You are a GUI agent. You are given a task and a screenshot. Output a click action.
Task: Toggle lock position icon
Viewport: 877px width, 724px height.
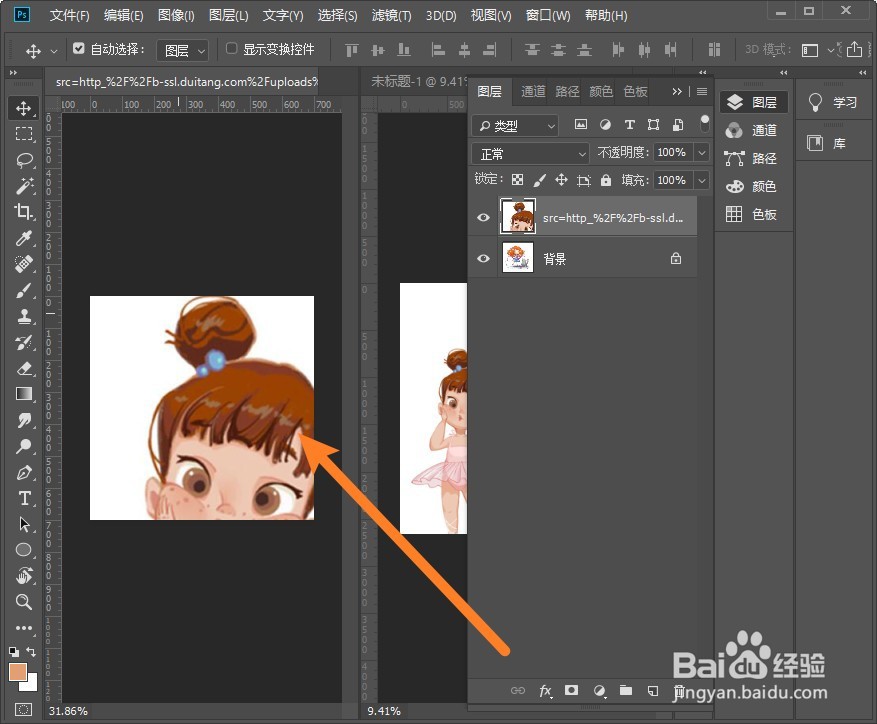tap(561, 180)
